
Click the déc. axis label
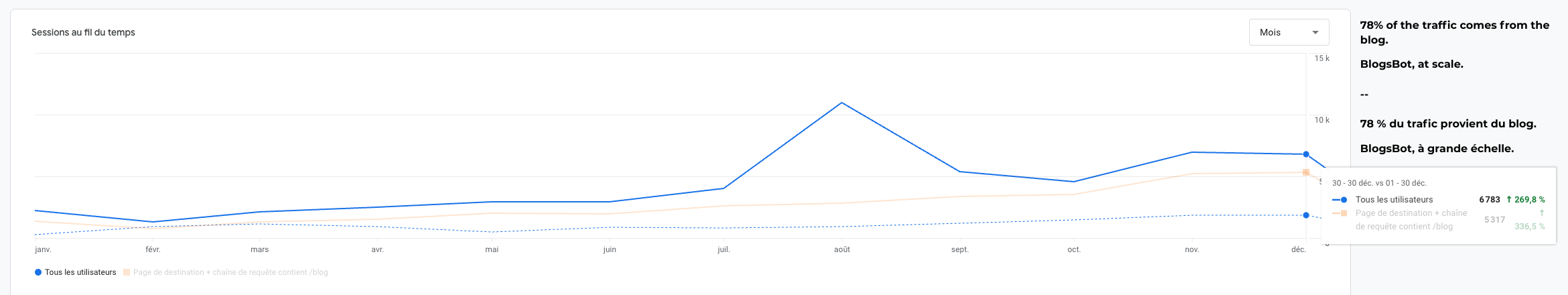pyautogui.click(x=1299, y=249)
